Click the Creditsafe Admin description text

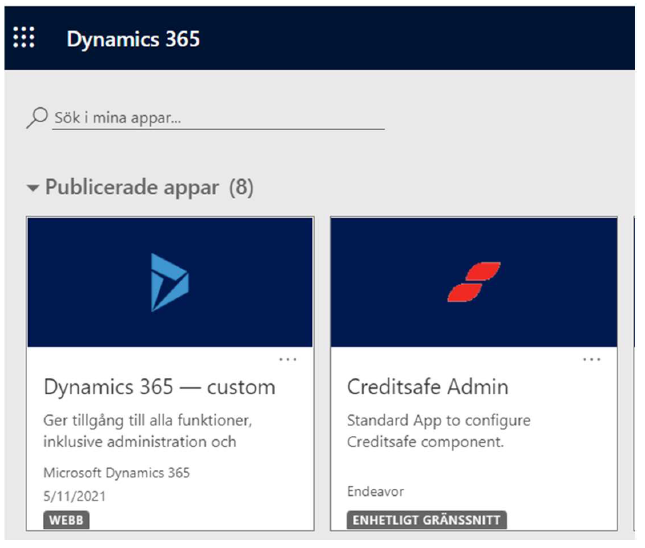pos(438,430)
